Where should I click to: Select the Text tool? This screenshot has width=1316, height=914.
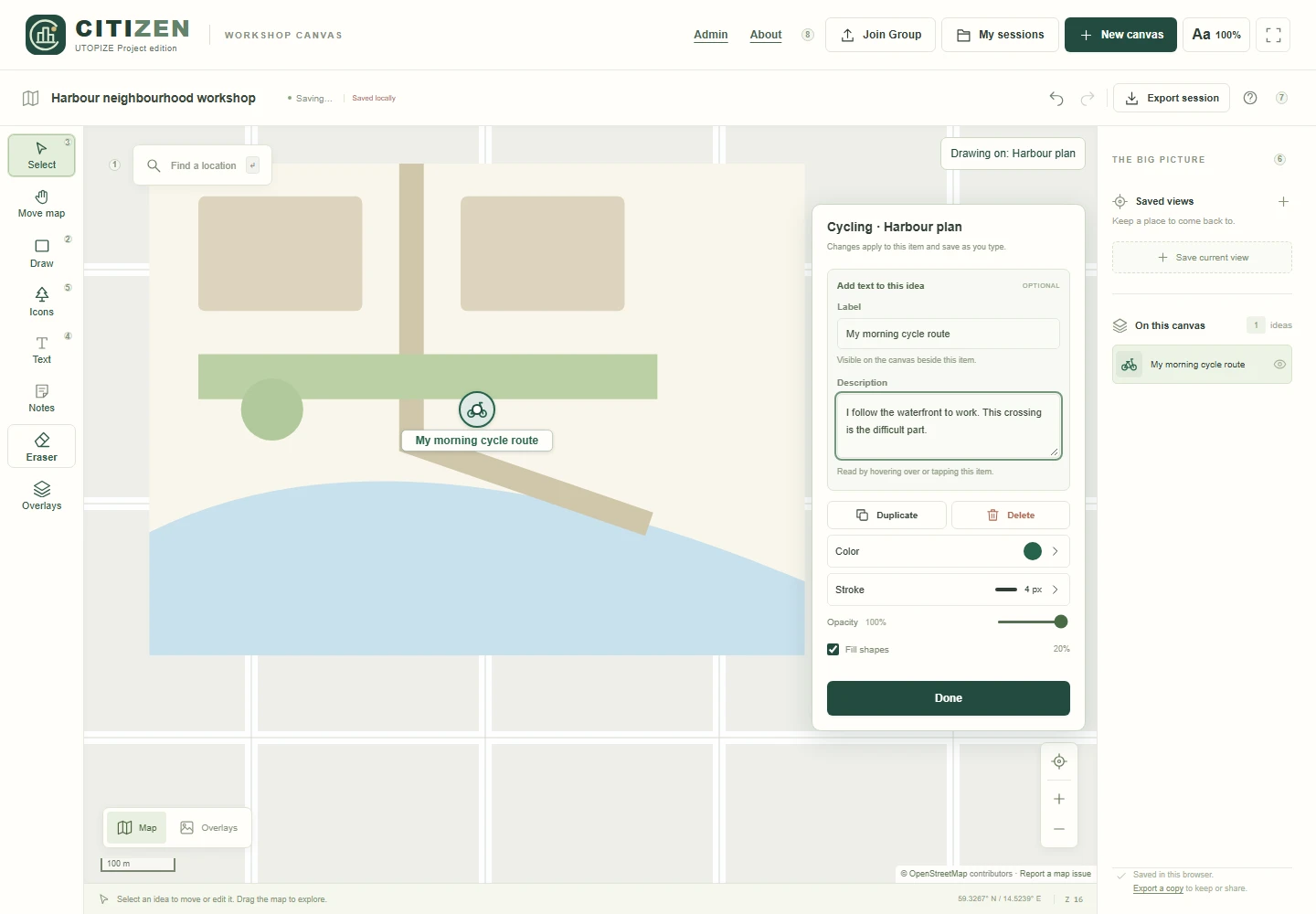click(x=41, y=350)
